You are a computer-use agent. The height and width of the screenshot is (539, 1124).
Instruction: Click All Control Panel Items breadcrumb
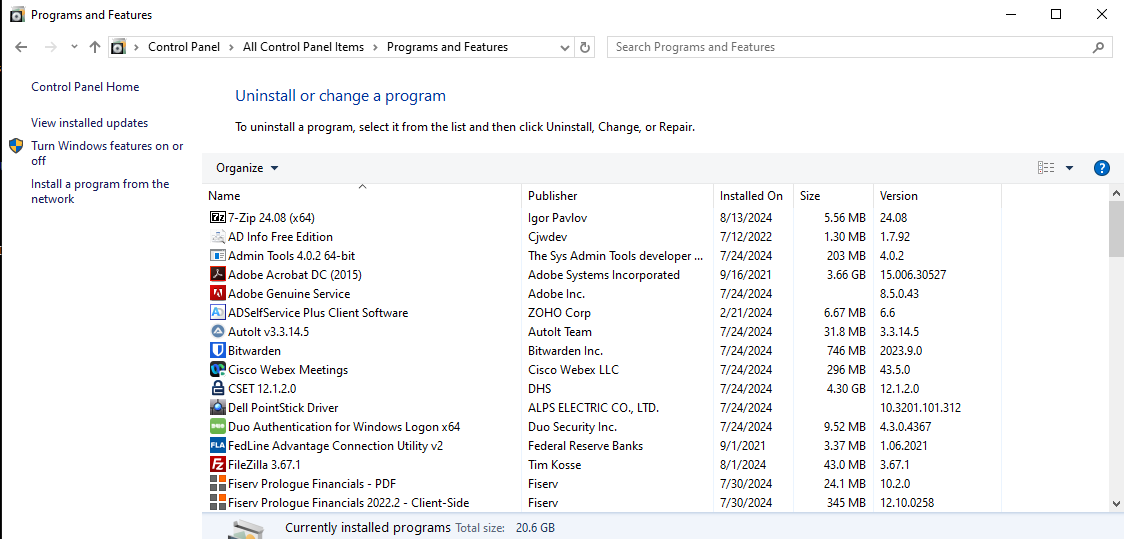point(303,47)
